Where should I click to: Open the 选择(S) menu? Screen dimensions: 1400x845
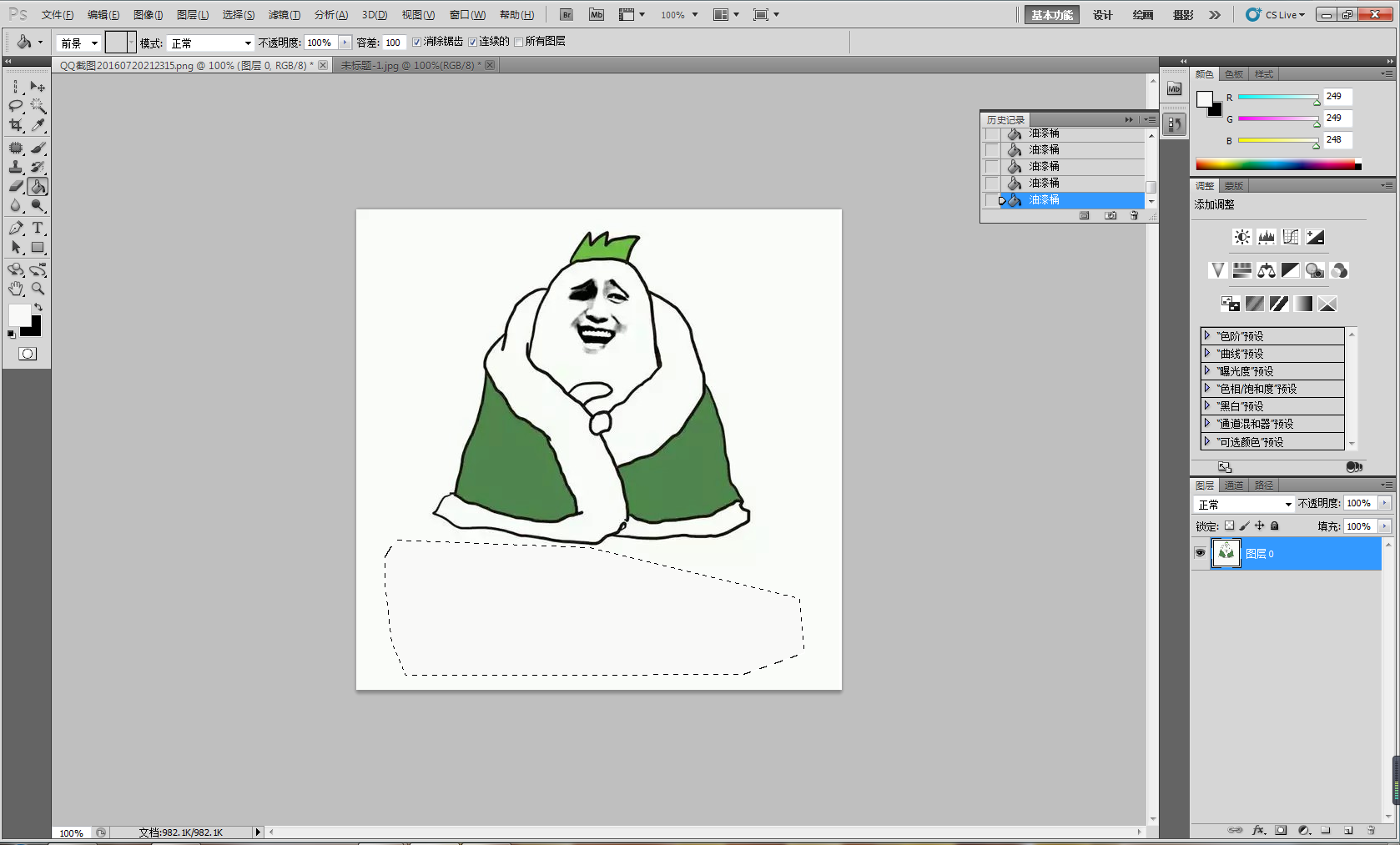click(238, 15)
